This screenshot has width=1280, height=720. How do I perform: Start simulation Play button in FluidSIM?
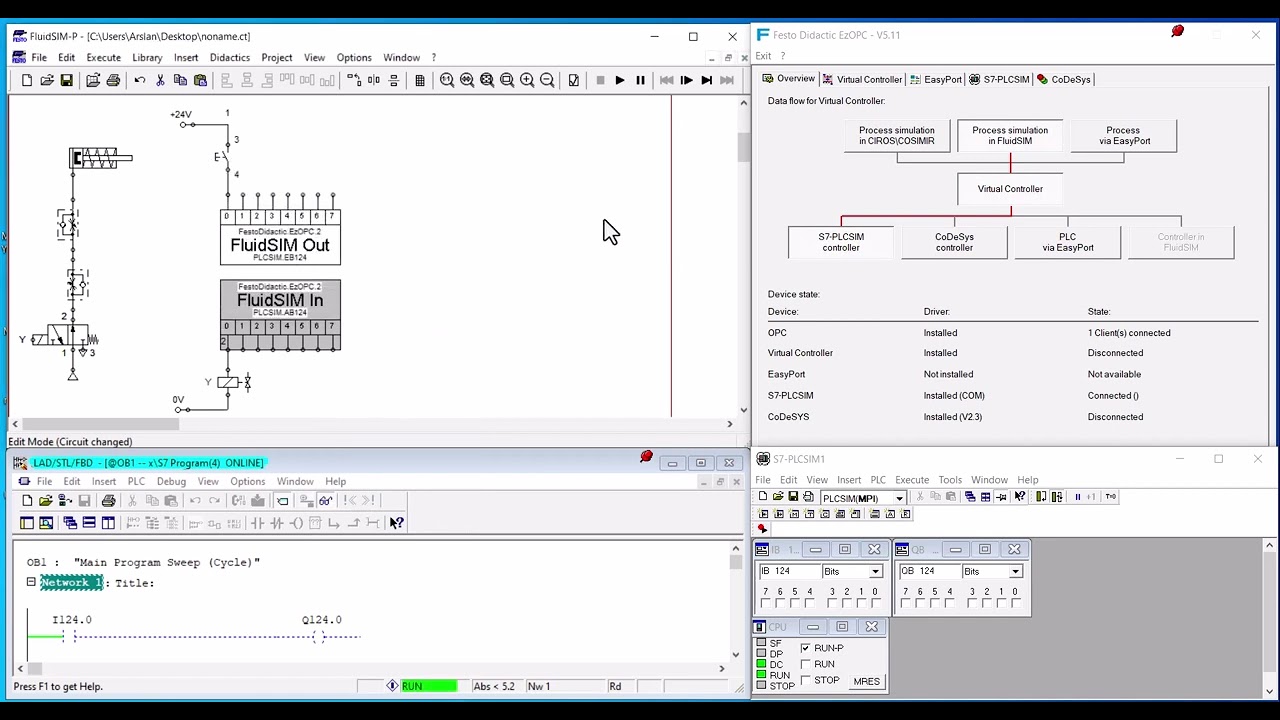620,80
